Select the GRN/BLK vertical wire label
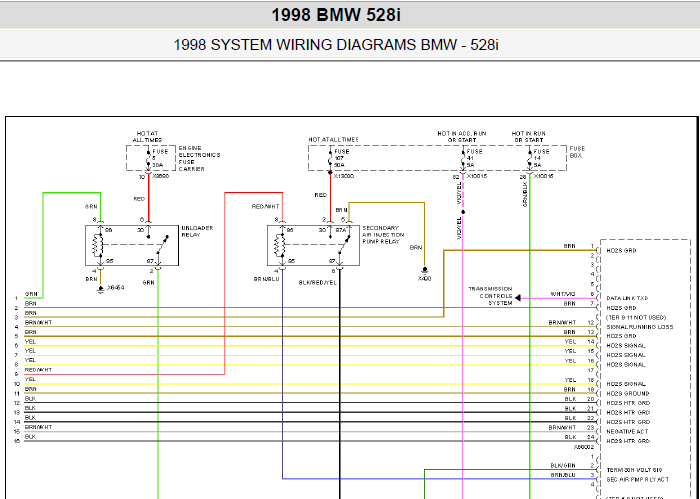This screenshot has height=499, width=700. tap(525, 194)
